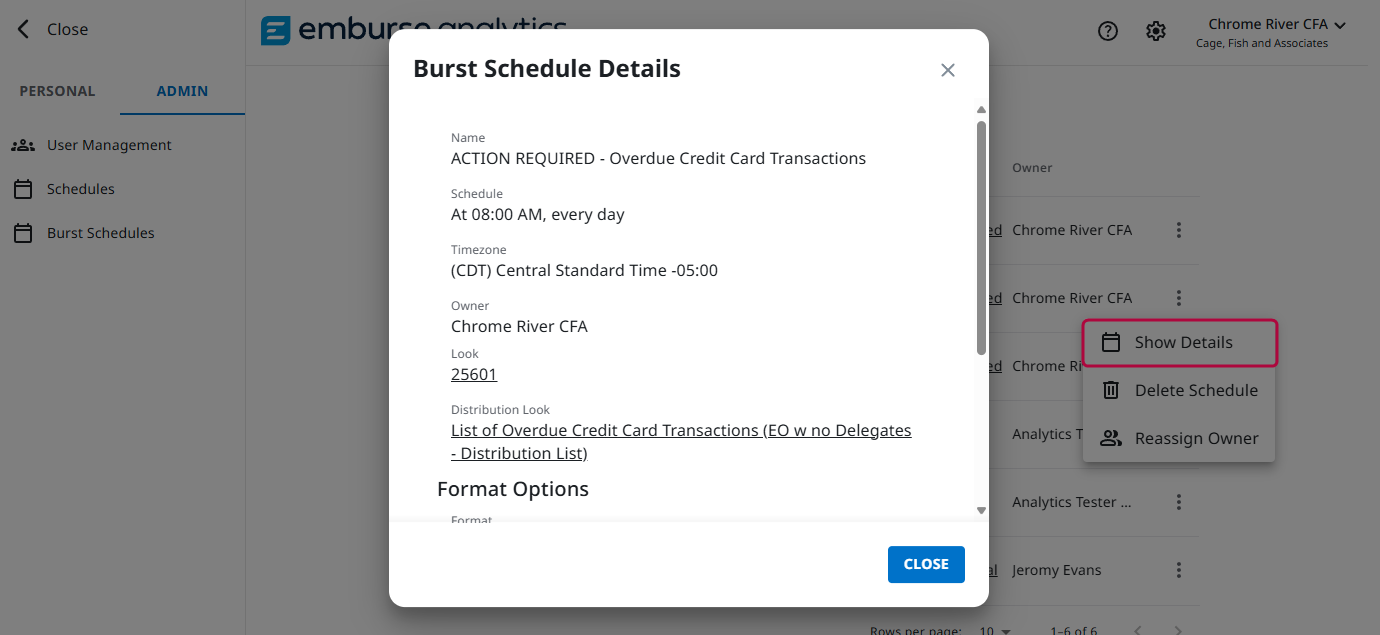Image resolution: width=1380 pixels, height=635 pixels.
Task: Click the trash icon beside Delete Schedule
Action: [x=1111, y=390]
